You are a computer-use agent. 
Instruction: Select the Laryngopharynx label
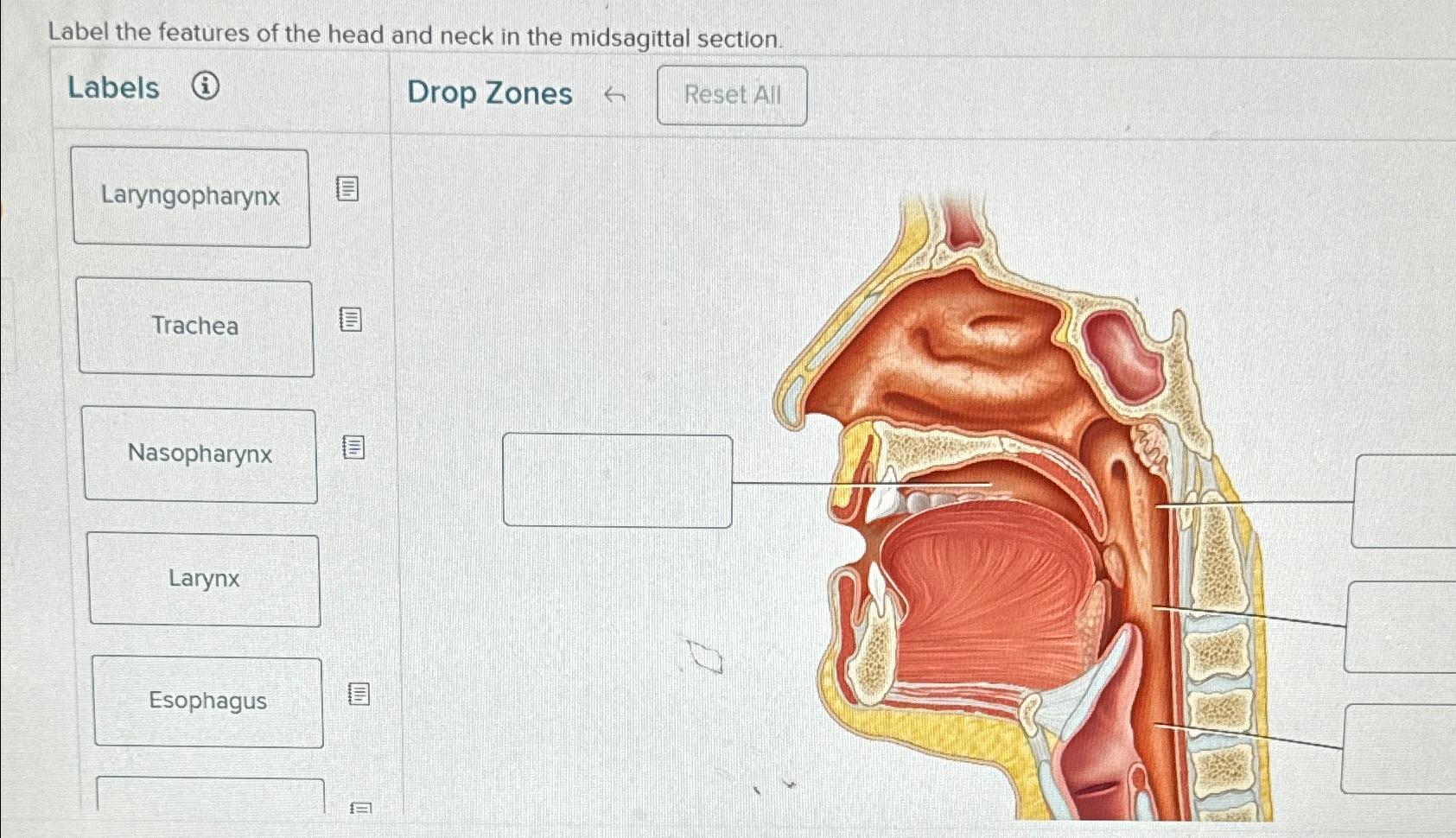click(x=191, y=197)
